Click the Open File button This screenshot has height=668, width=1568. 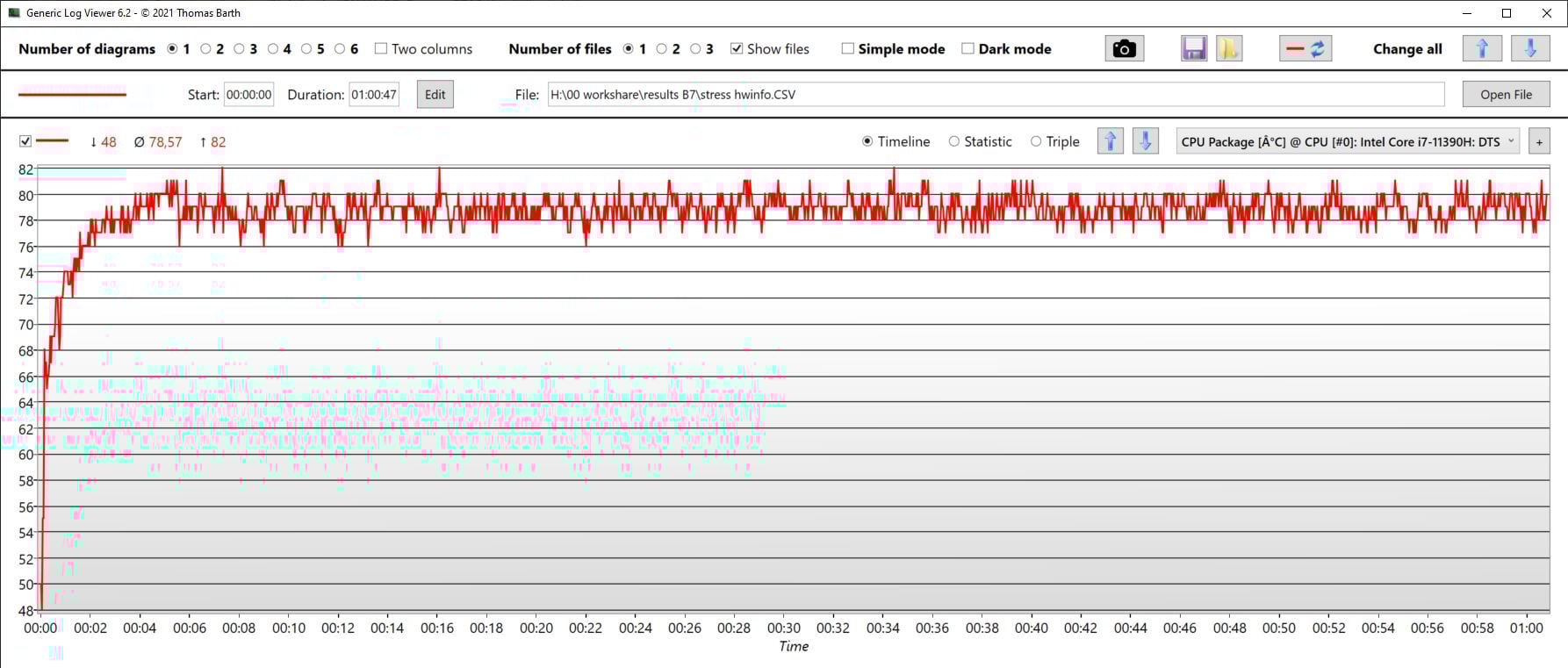coord(1506,95)
